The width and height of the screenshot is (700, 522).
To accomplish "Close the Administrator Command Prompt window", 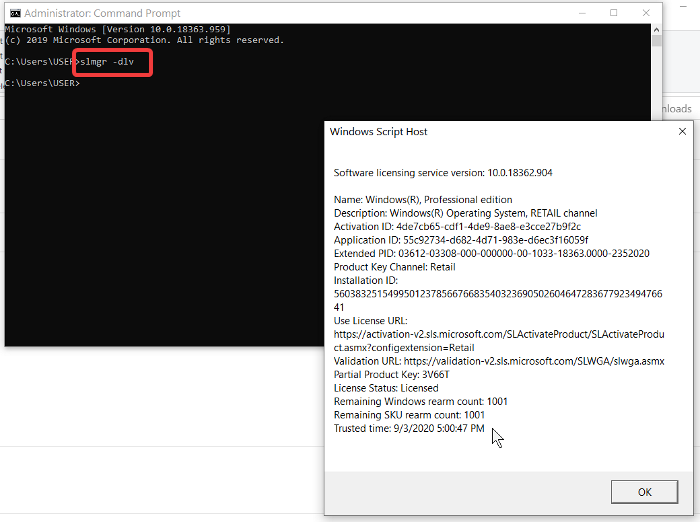I will click(646, 13).
